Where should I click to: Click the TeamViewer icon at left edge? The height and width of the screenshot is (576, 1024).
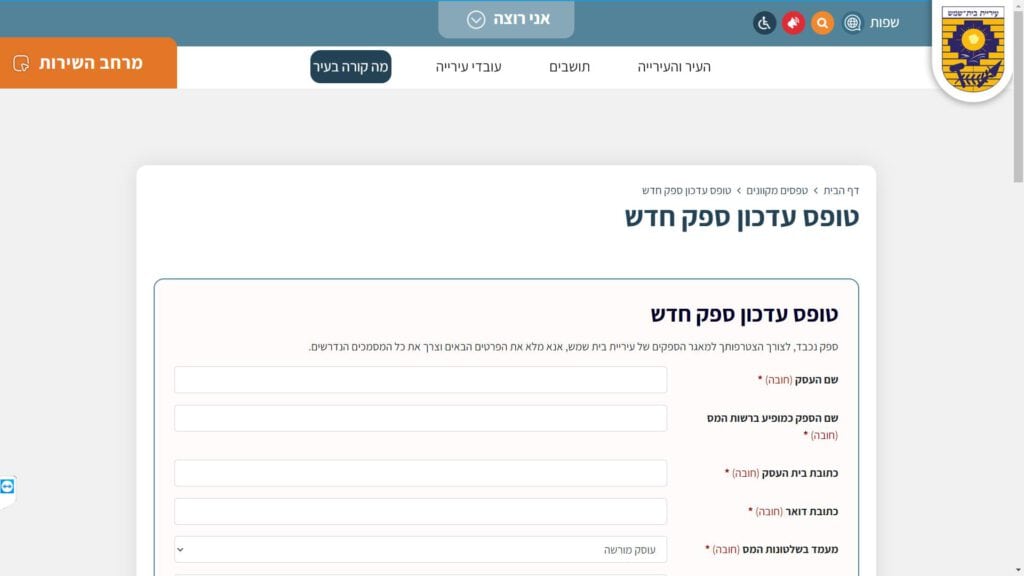[8, 486]
